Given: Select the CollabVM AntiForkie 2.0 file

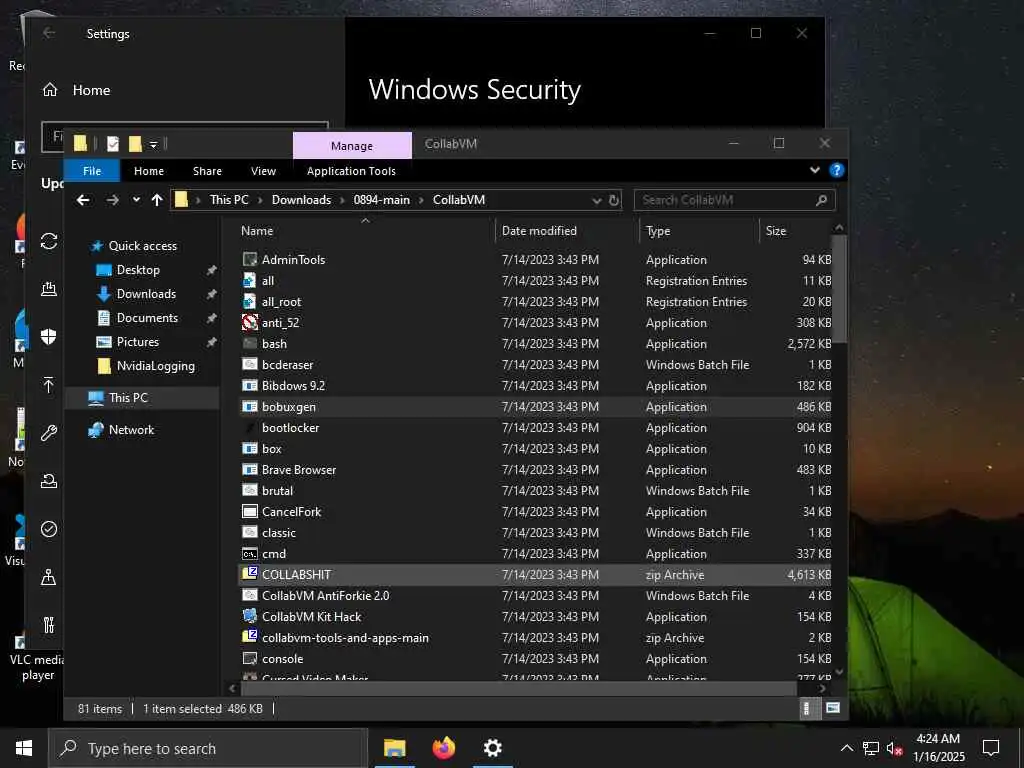Looking at the screenshot, I should click(536, 596).
